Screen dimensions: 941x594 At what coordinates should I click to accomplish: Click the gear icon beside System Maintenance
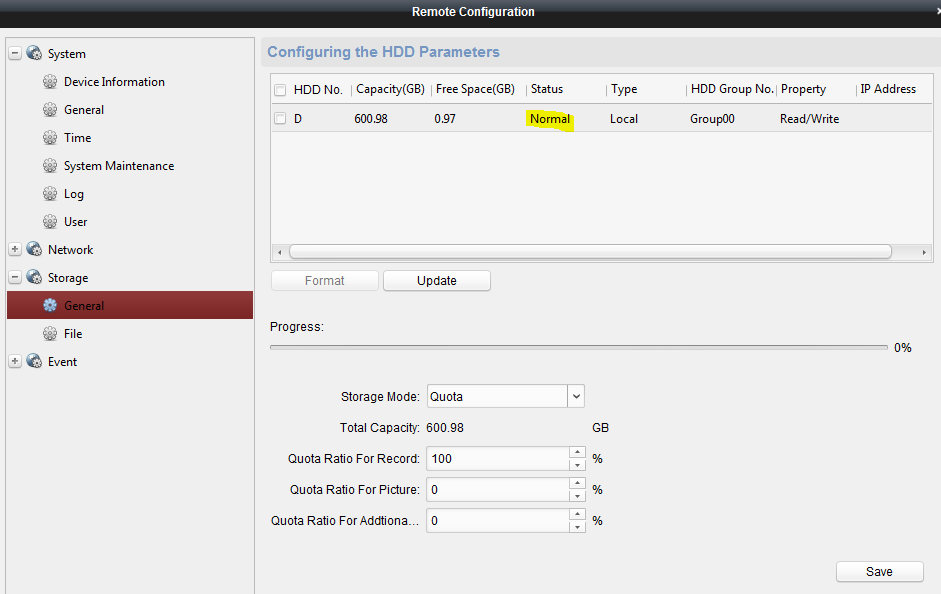[50, 166]
